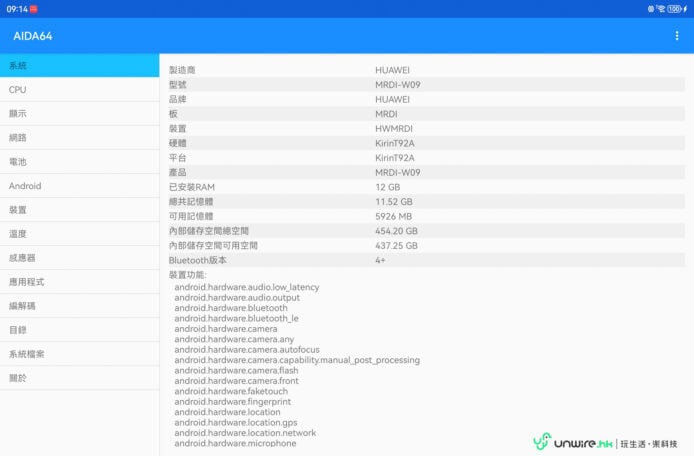Select android.hardware.fingerprint entry

tap(232, 402)
